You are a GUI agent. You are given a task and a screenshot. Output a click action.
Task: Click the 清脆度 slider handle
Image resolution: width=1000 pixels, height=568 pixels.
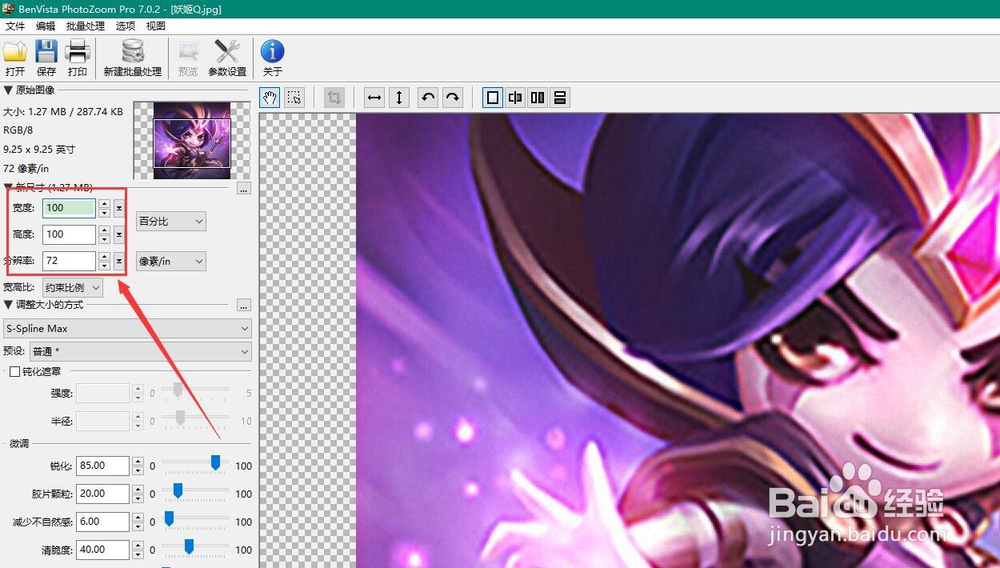[x=189, y=546]
